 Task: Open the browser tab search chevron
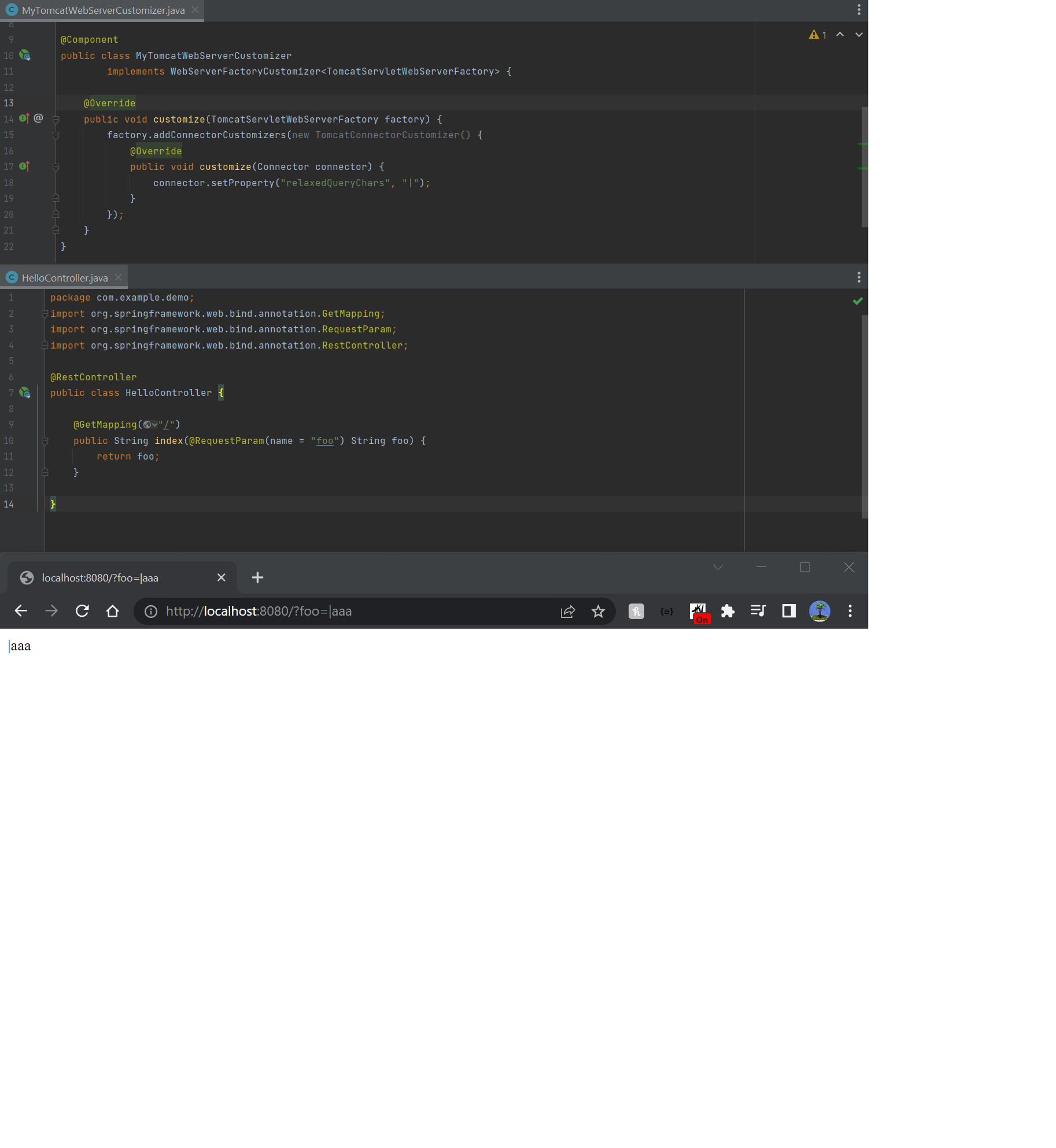718,568
